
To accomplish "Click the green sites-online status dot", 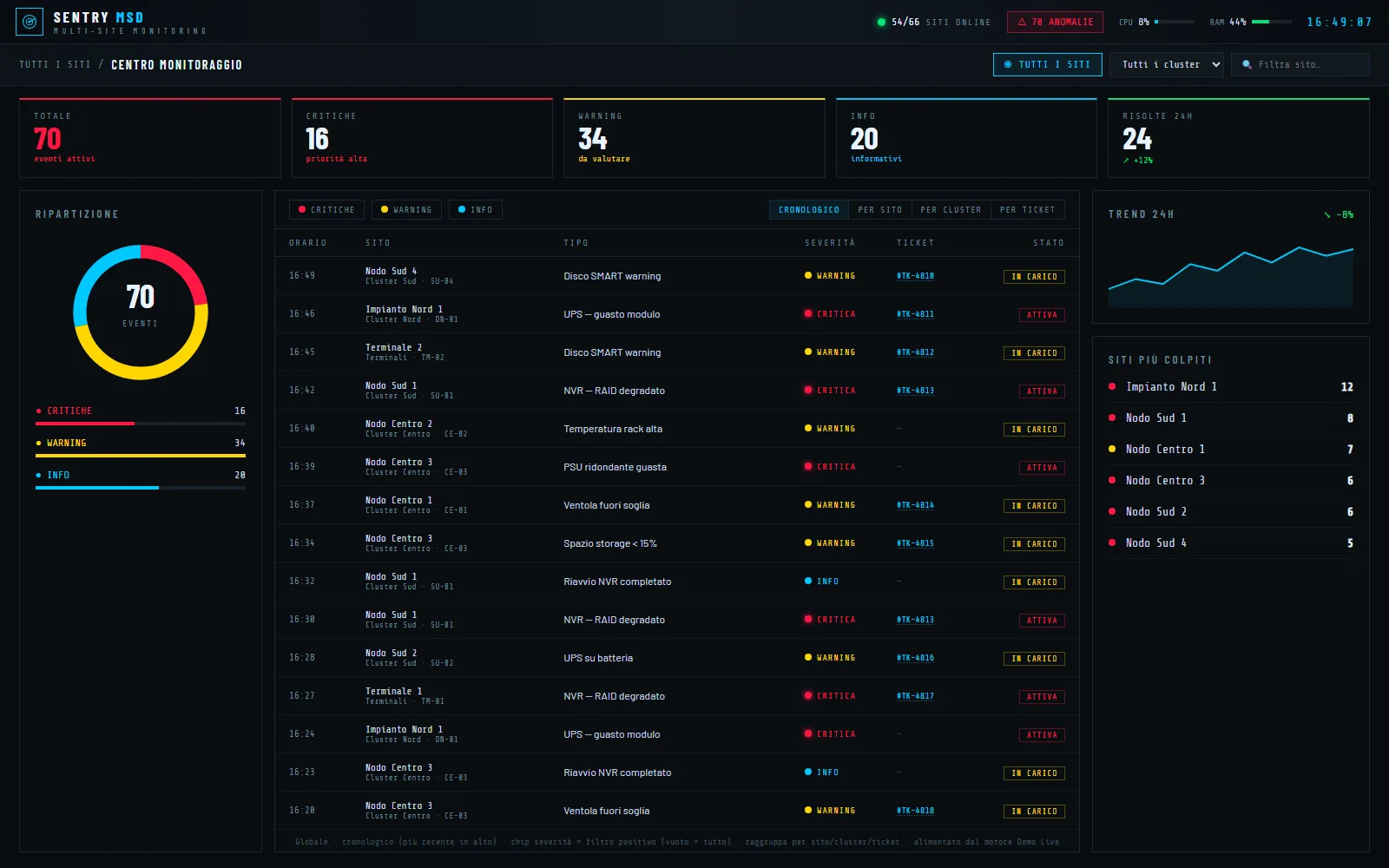I will pyautogui.click(x=881, y=22).
